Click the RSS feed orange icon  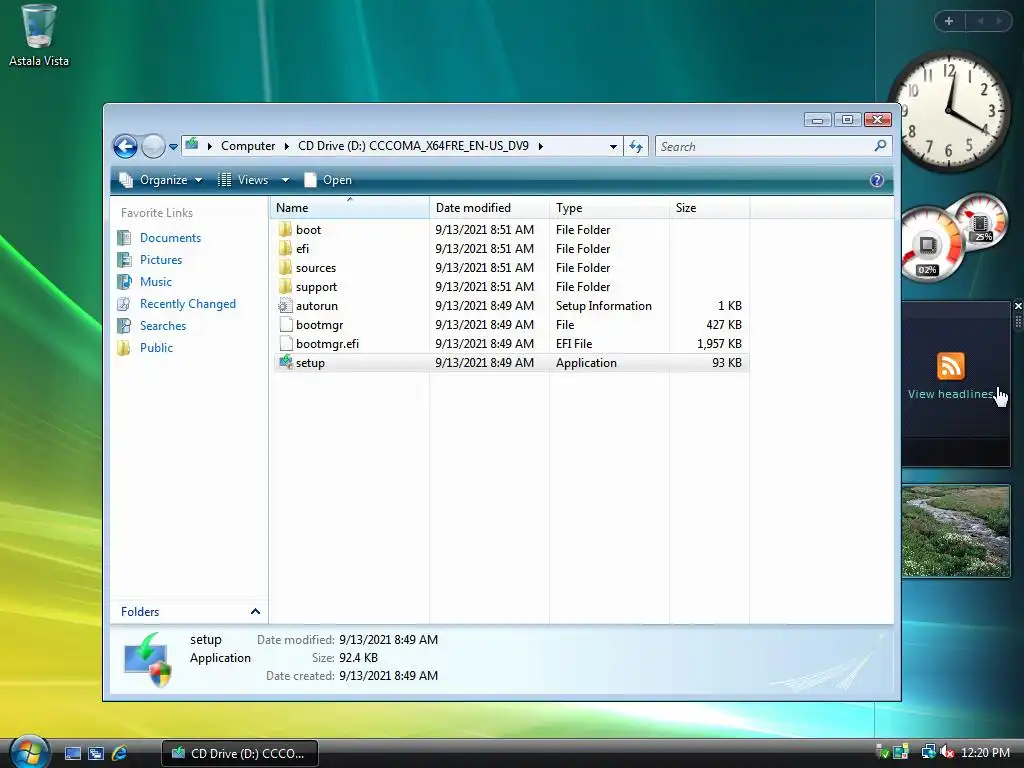[x=950, y=366]
